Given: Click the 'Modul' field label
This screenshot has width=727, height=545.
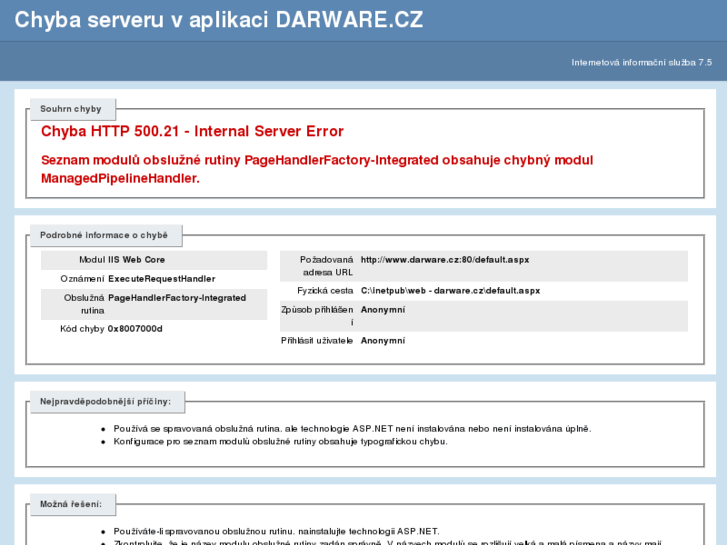Looking at the screenshot, I should (92, 260).
